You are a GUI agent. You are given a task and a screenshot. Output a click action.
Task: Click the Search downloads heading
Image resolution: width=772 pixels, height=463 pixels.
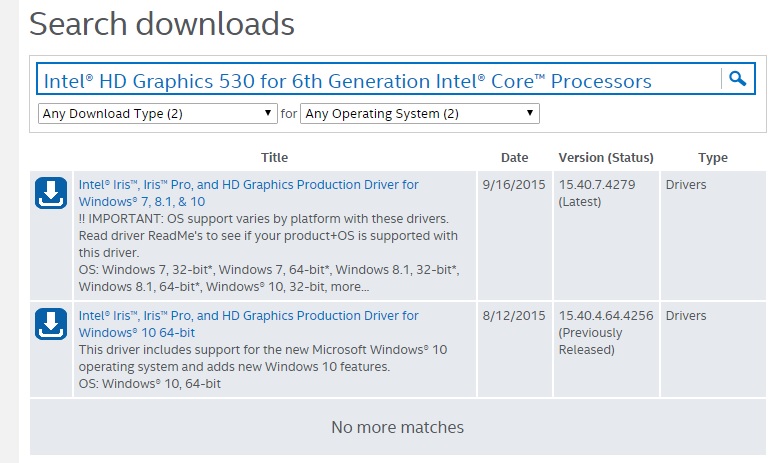coord(162,24)
